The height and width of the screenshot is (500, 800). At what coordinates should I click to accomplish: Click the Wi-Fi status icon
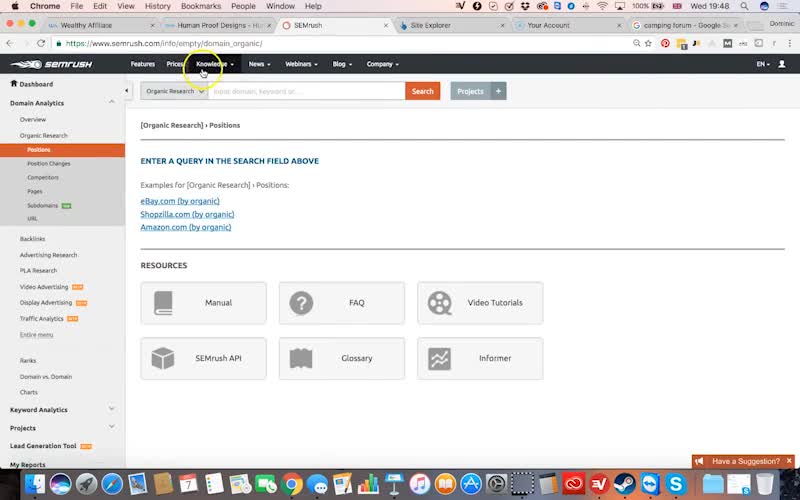tap(603, 6)
